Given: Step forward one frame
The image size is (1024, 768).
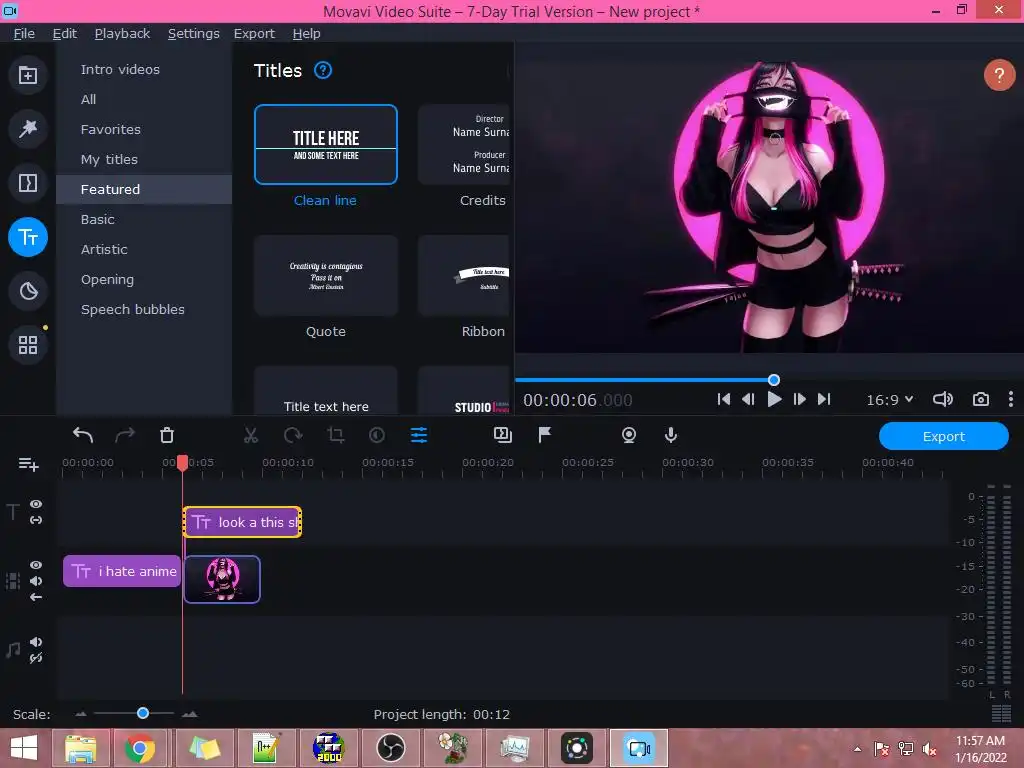Looking at the screenshot, I should [799, 399].
